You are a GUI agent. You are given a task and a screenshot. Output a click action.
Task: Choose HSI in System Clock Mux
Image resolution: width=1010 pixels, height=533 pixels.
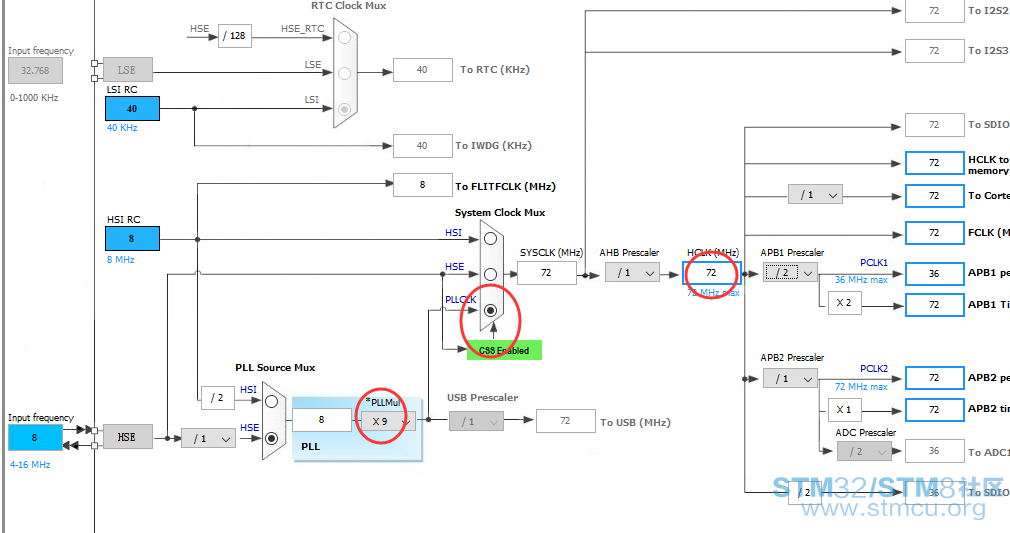click(x=490, y=238)
